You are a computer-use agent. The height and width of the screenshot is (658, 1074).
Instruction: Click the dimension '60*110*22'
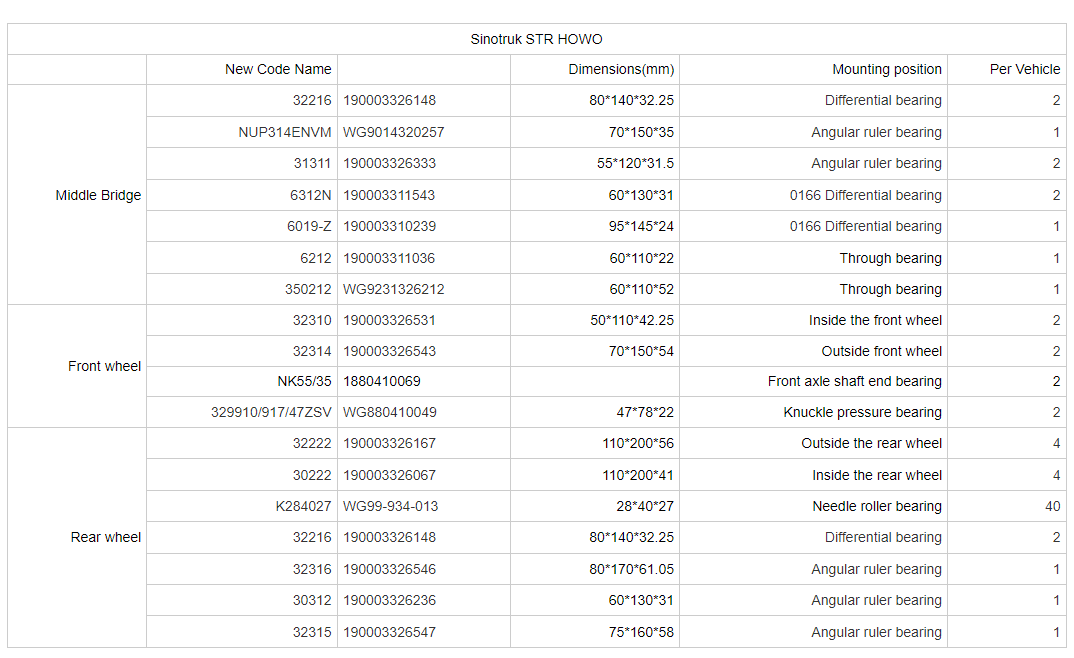pos(642,258)
